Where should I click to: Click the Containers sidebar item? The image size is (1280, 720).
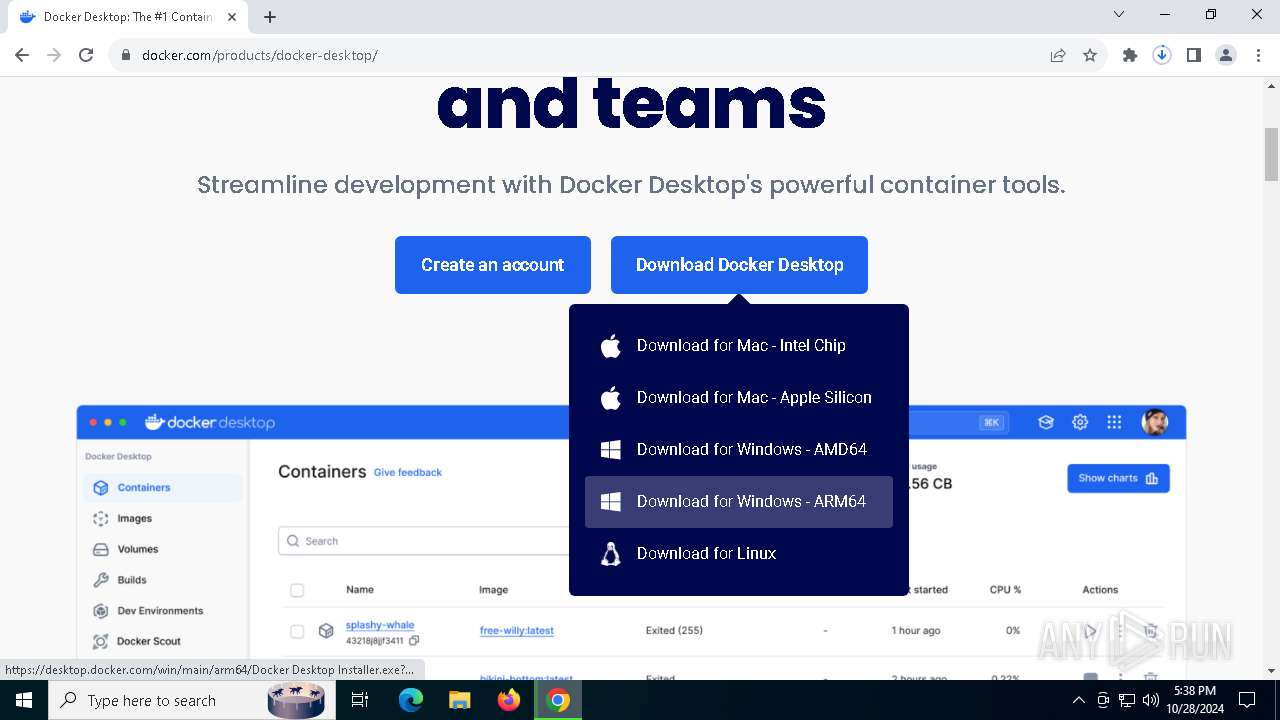pyautogui.click(x=163, y=487)
